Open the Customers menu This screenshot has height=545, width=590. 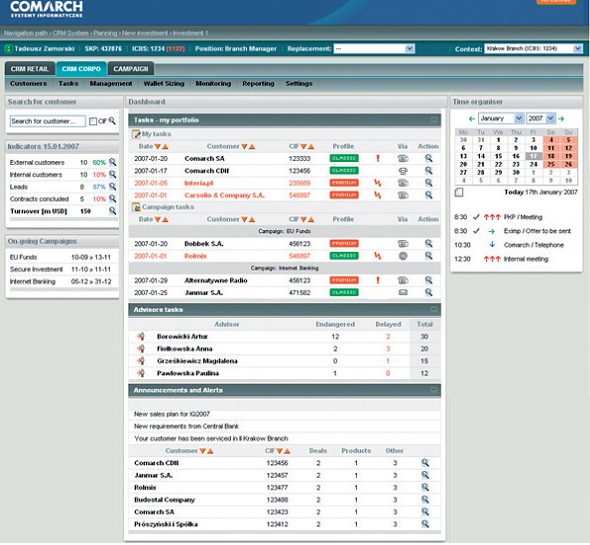tap(29, 84)
